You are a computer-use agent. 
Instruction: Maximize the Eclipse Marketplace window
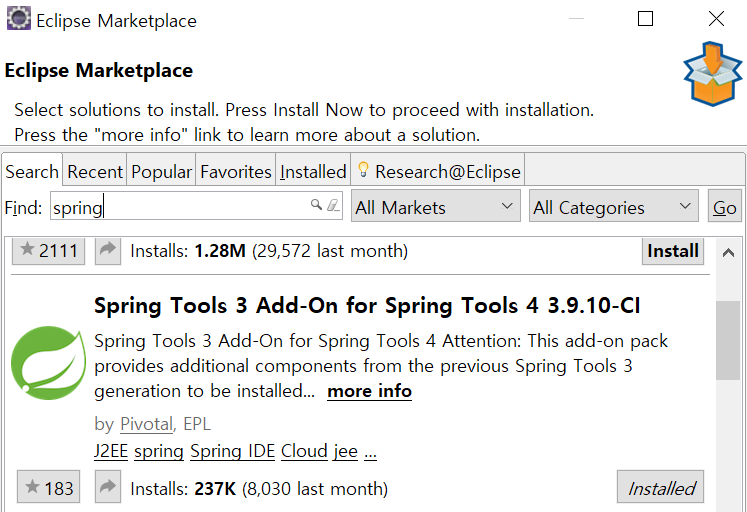pos(645,19)
